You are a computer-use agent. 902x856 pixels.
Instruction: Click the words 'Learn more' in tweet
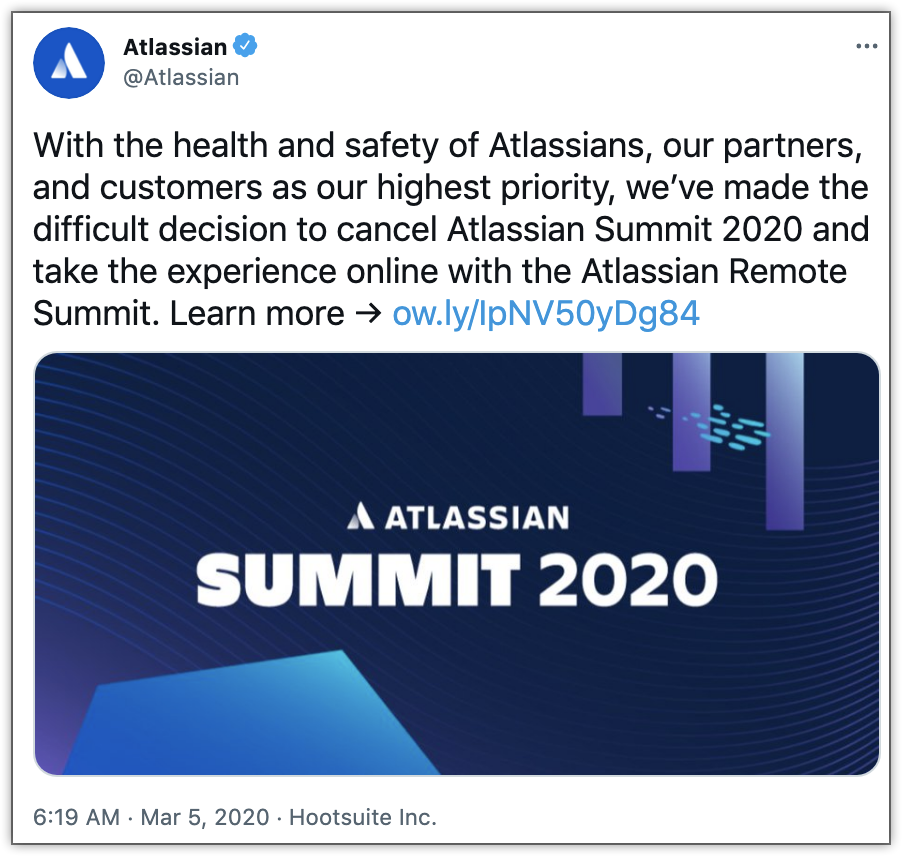click(257, 313)
